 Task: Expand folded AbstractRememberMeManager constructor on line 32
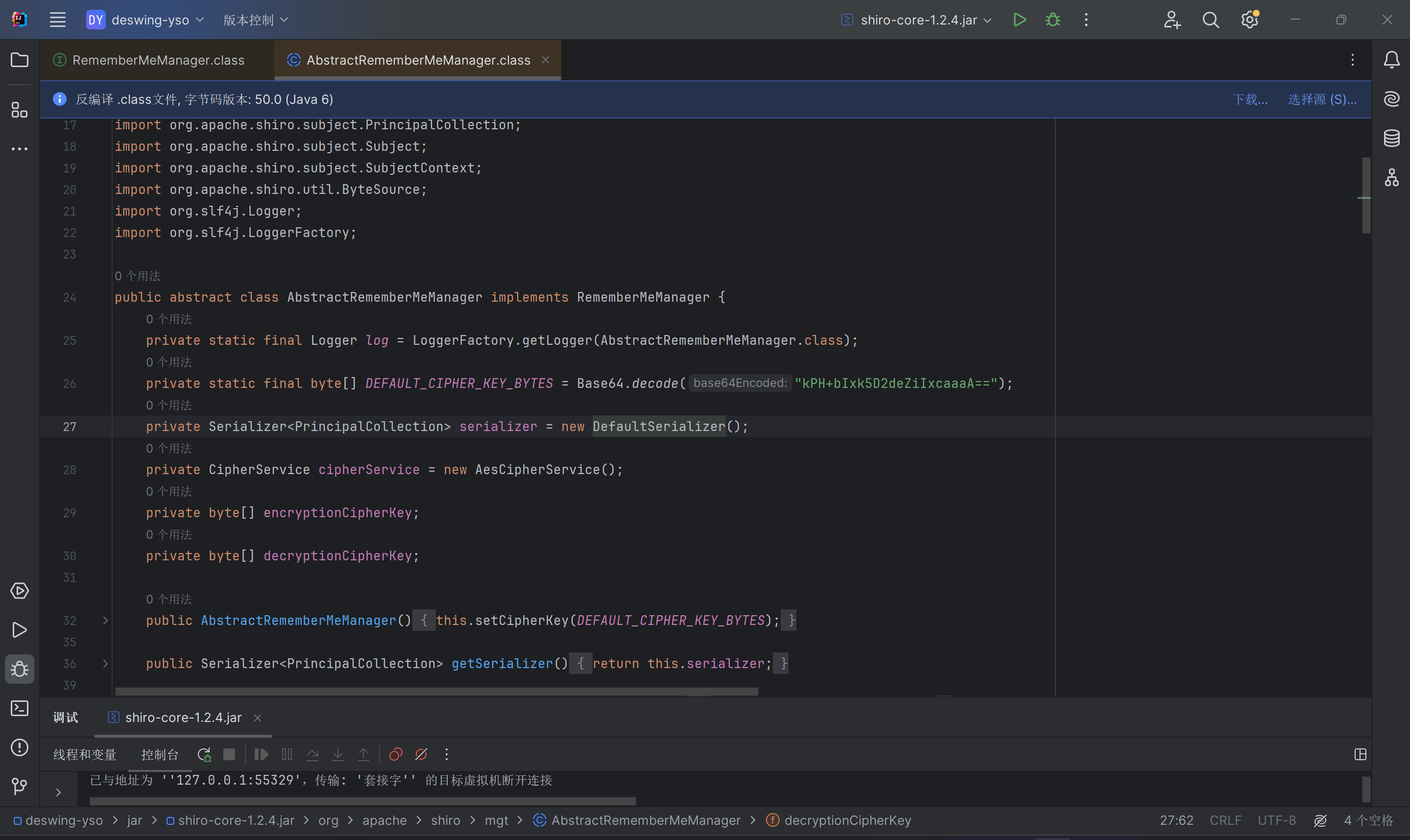(105, 621)
